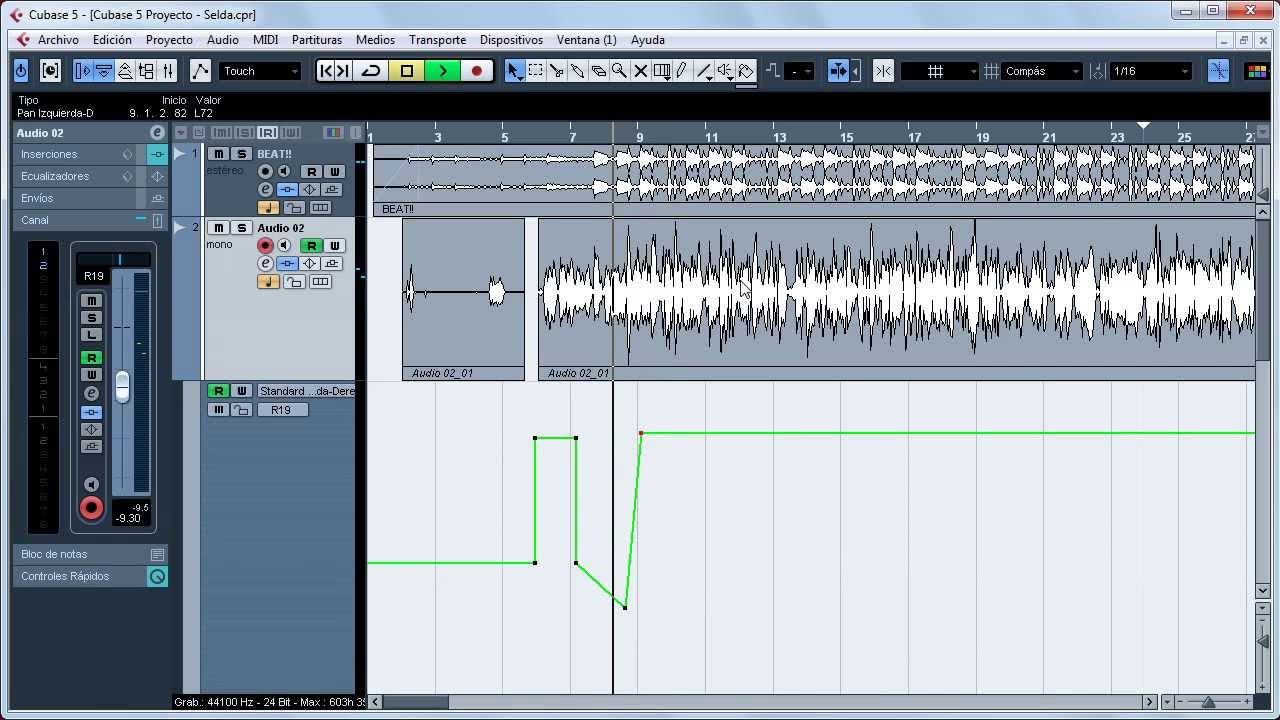
Task: Select the Mute X tool
Action: point(640,71)
